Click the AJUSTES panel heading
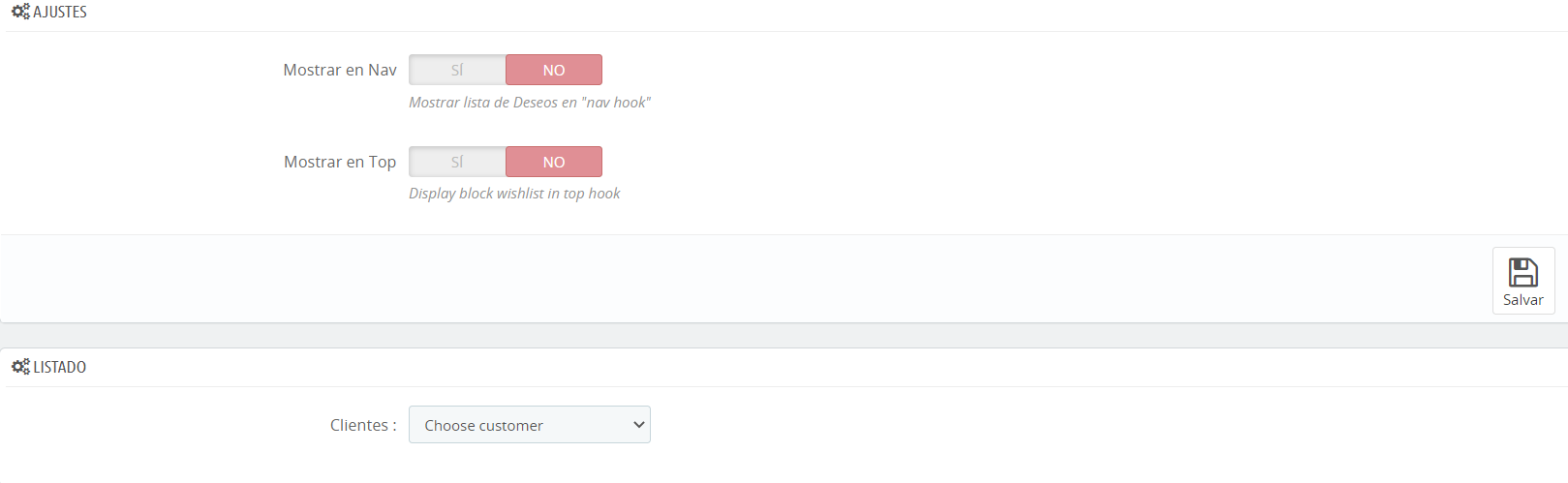This screenshot has height=483, width=1568. [60, 12]
